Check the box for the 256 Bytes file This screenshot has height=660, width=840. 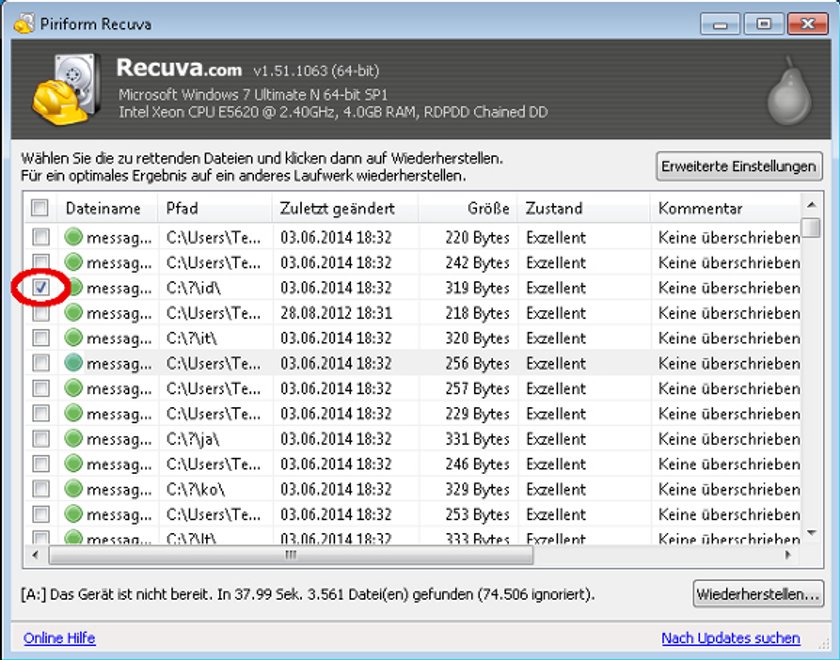41,363
